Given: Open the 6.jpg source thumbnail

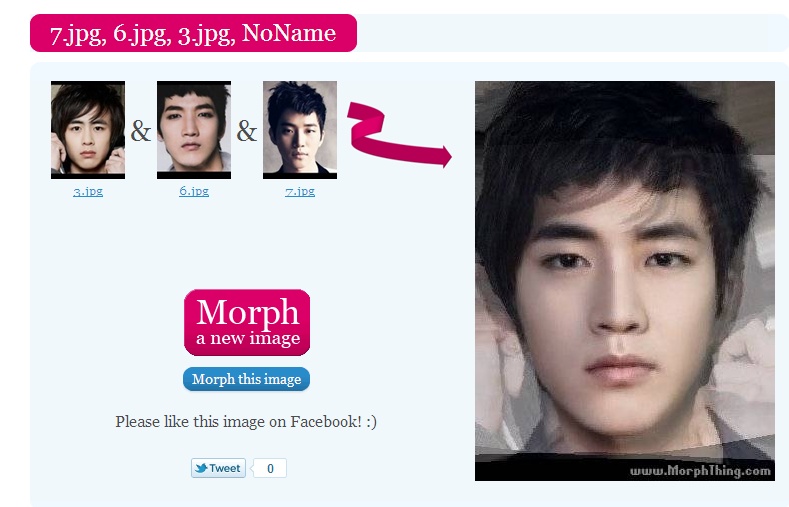Looking at the screenshot, I should [194, 130].
